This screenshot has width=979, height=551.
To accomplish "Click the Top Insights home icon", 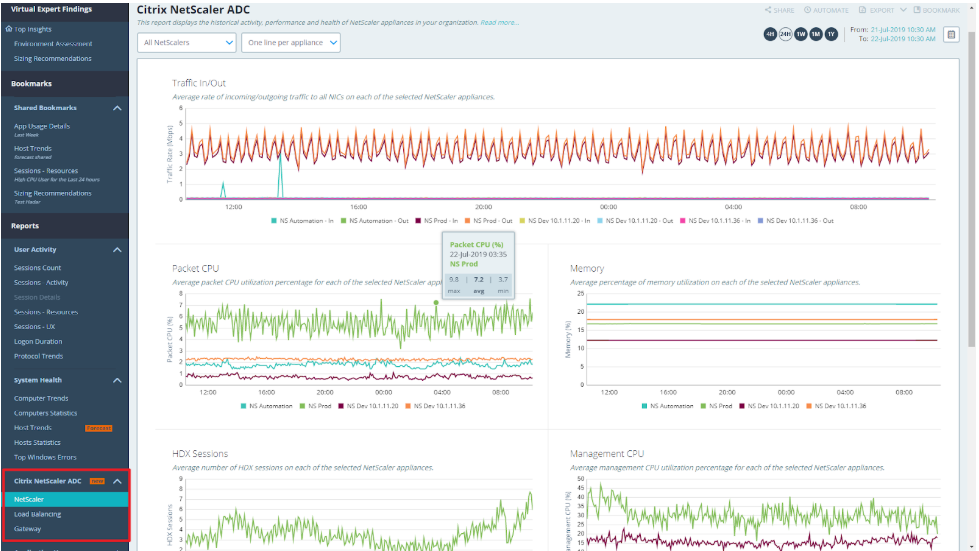I will coord(9,29).
